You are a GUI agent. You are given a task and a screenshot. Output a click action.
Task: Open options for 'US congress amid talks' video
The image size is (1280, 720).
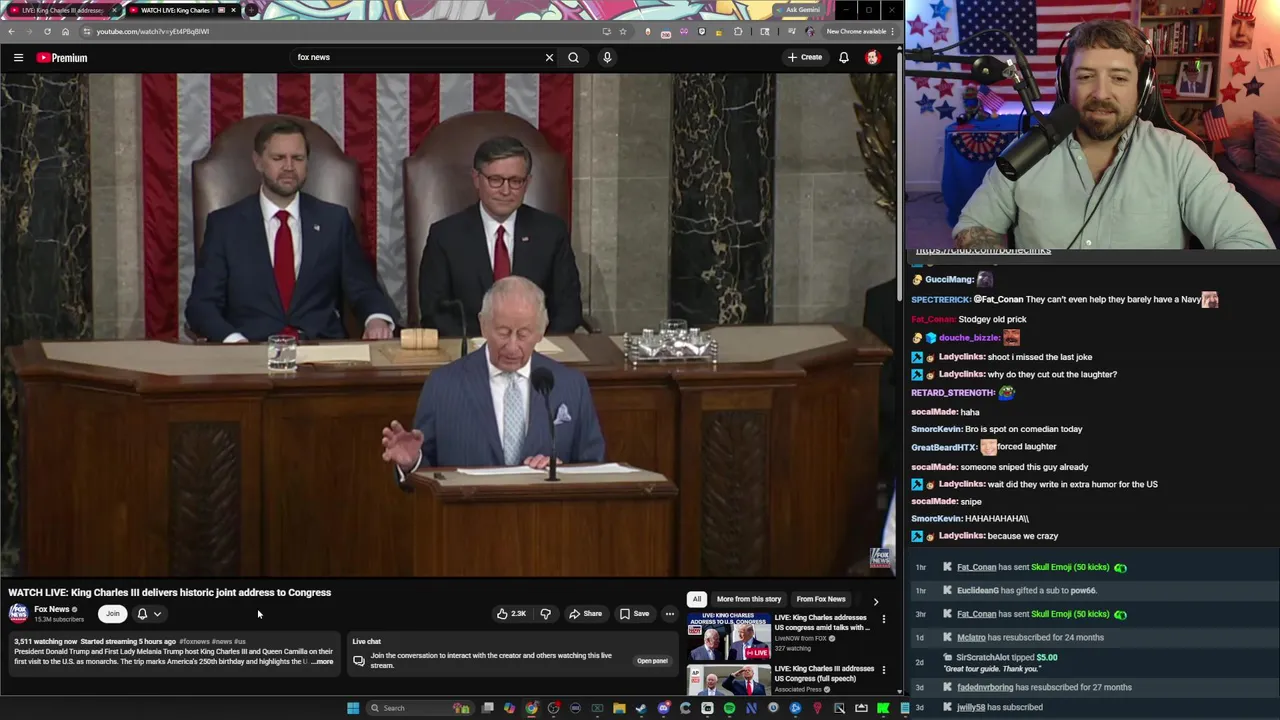(x=883, y=620)
